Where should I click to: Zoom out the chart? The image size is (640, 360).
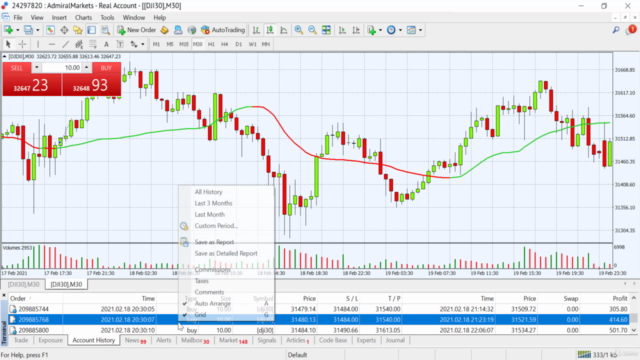[312, 30]
